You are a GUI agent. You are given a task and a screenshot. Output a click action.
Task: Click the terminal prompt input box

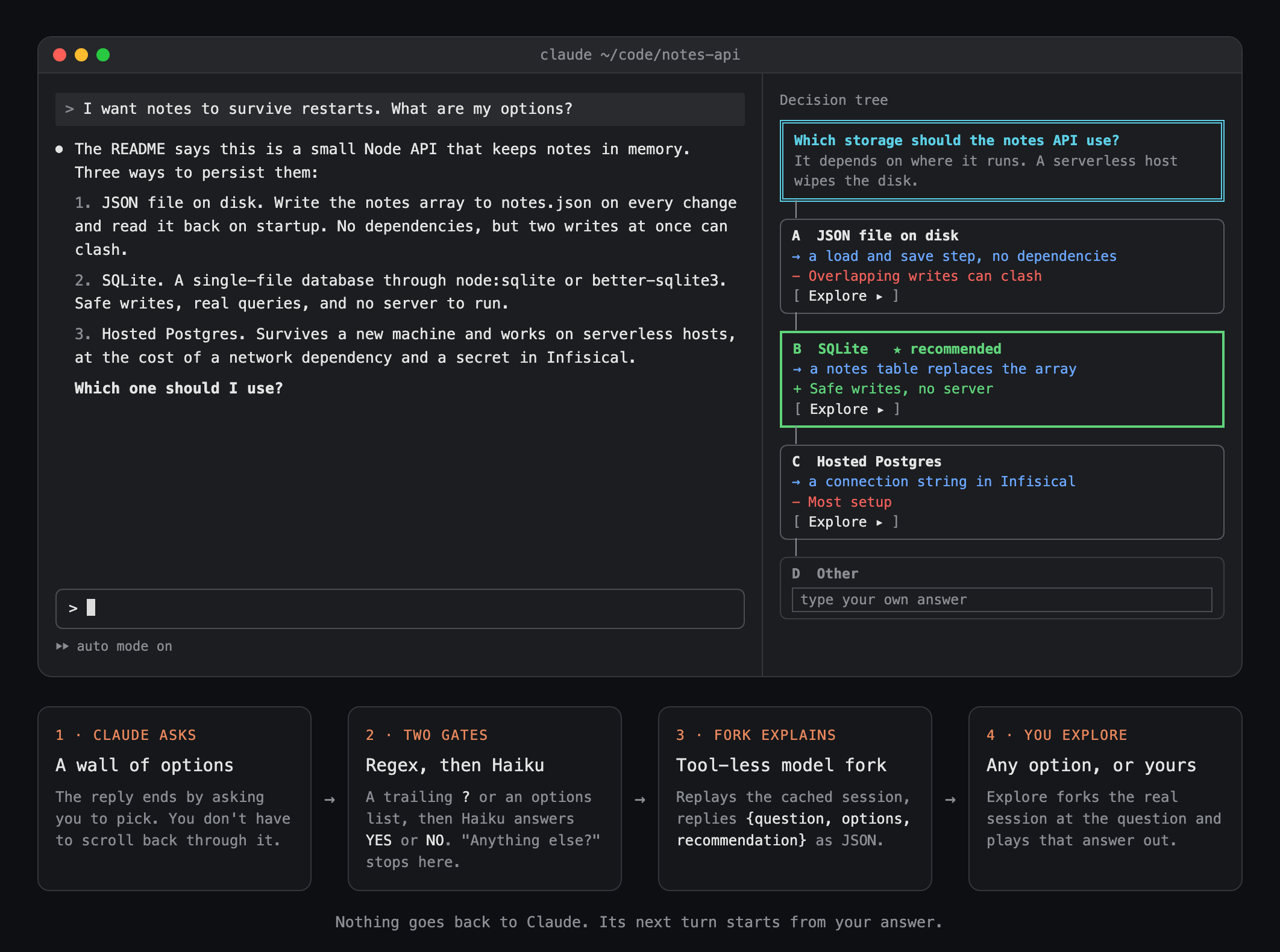pos(400,609)
